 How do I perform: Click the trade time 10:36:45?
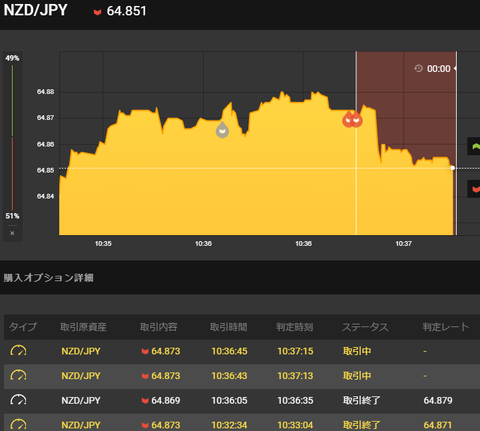[230, 351]
